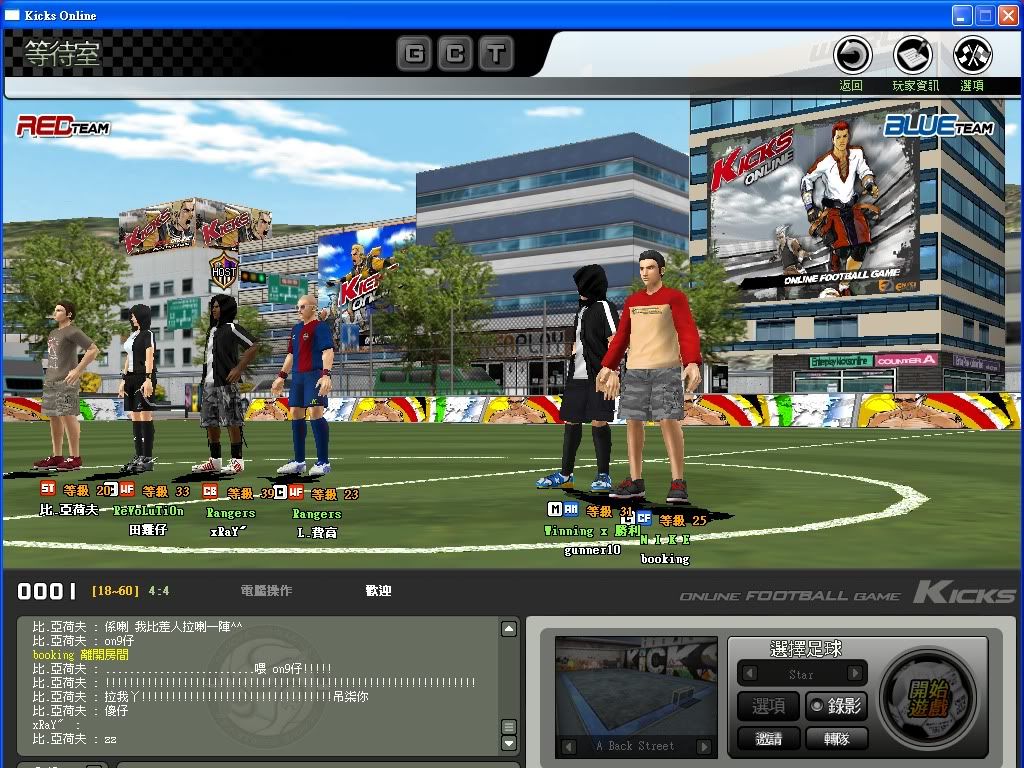Switch to previous map left of A Back Street
The image size is (1024, 768).
click(569, 746)
